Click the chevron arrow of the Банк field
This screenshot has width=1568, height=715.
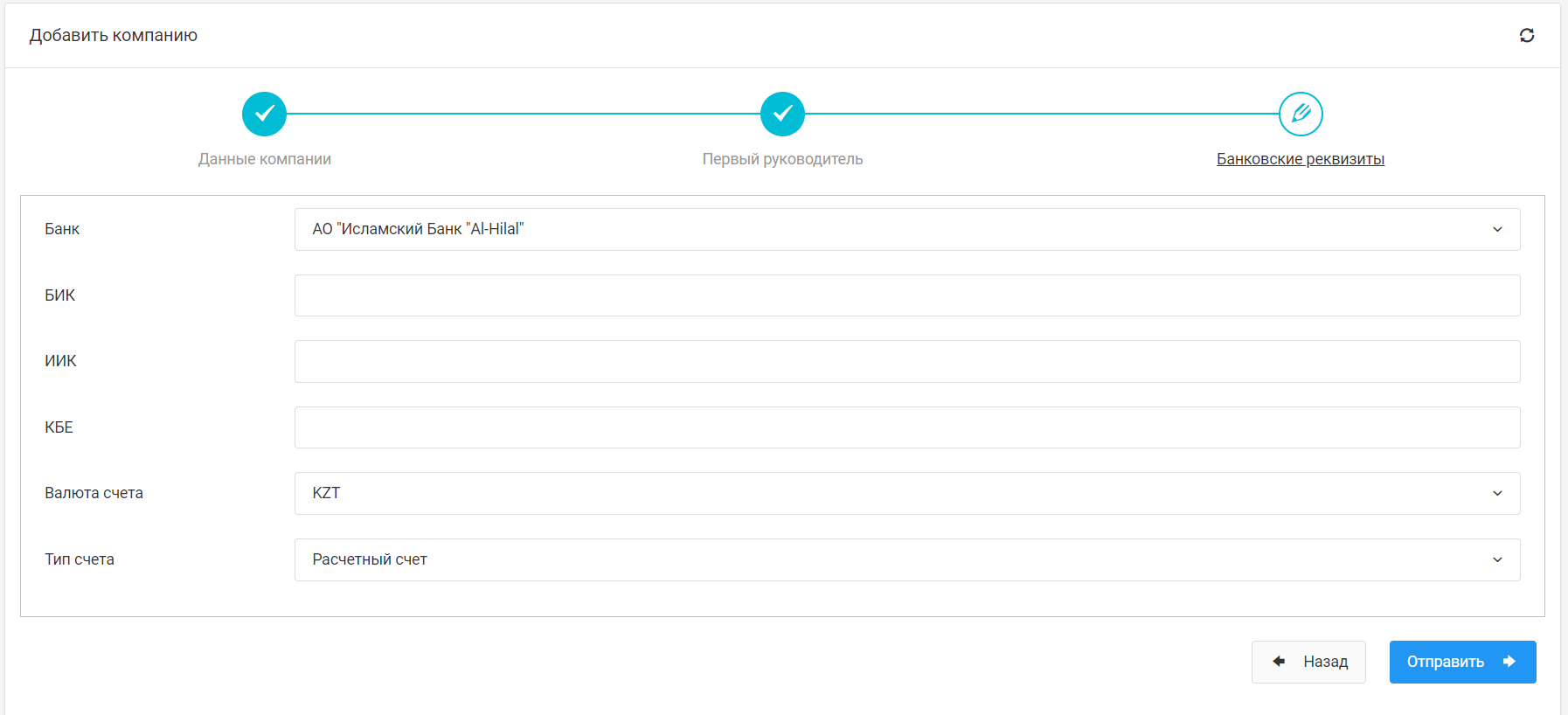click(x=1497, y=229)
